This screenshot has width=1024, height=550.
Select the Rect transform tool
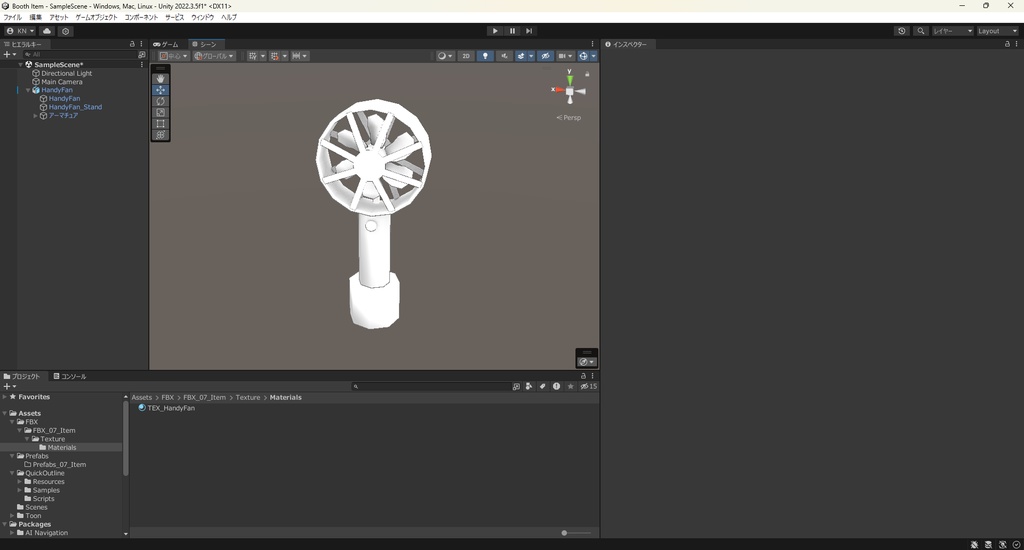pyautogui.click(x=160, y=123)
